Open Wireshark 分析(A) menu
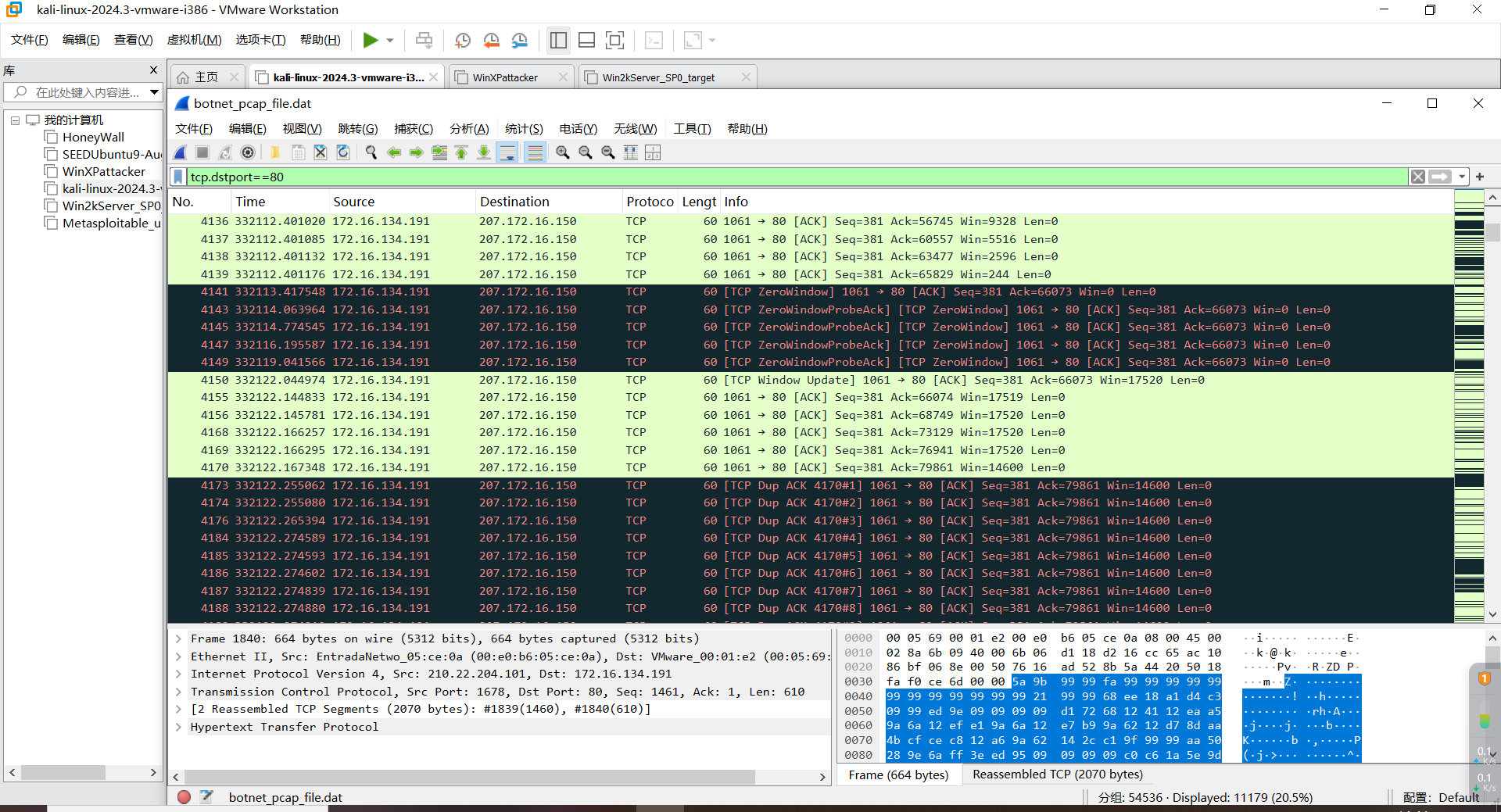The image size is (1501, 812). tap(469, 129)
